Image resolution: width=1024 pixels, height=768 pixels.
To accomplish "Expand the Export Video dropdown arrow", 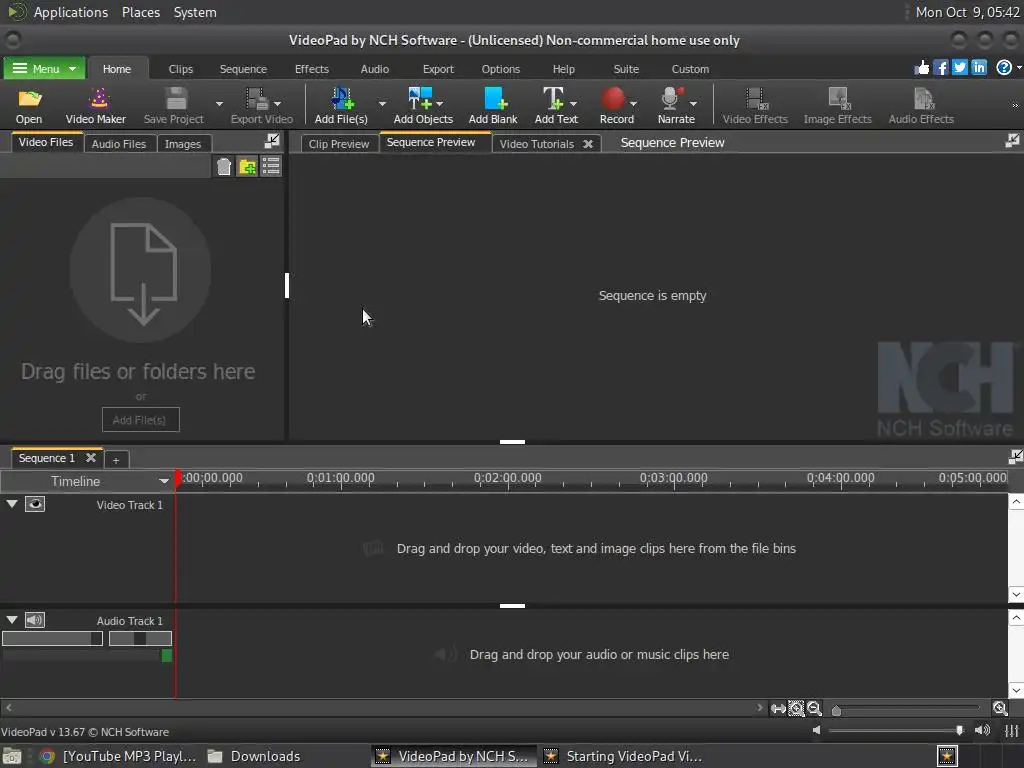I will pyautogui.click(x=278, y=103).
